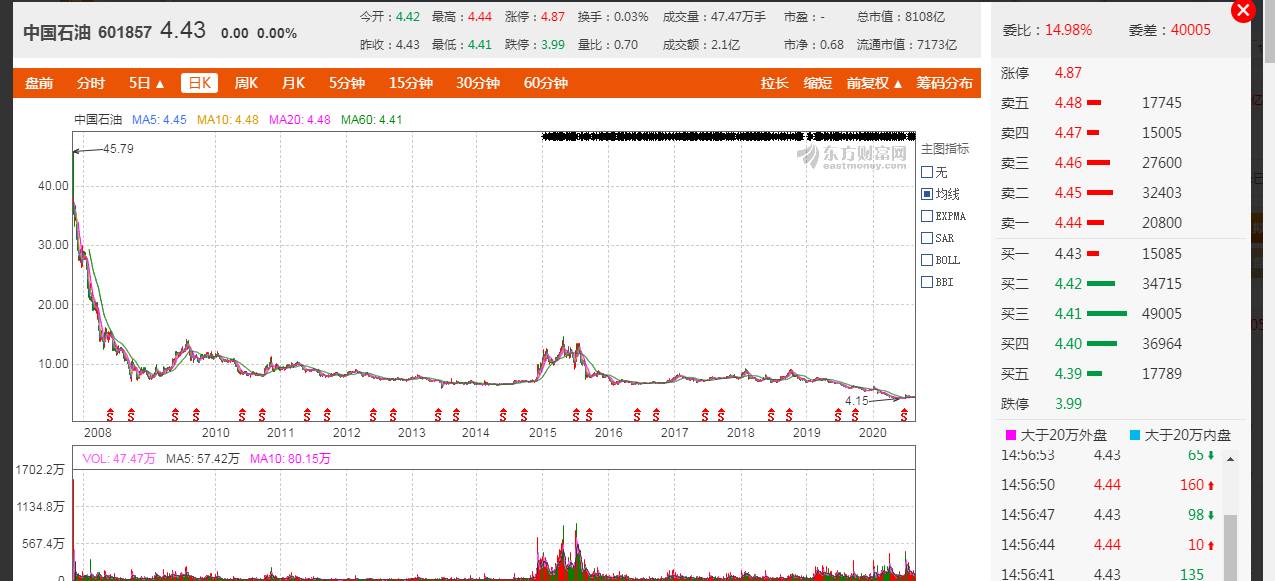Click the Eastmoney watermark logo on the chart
This screenshot has width=1275, height=581.
(852, 155)
